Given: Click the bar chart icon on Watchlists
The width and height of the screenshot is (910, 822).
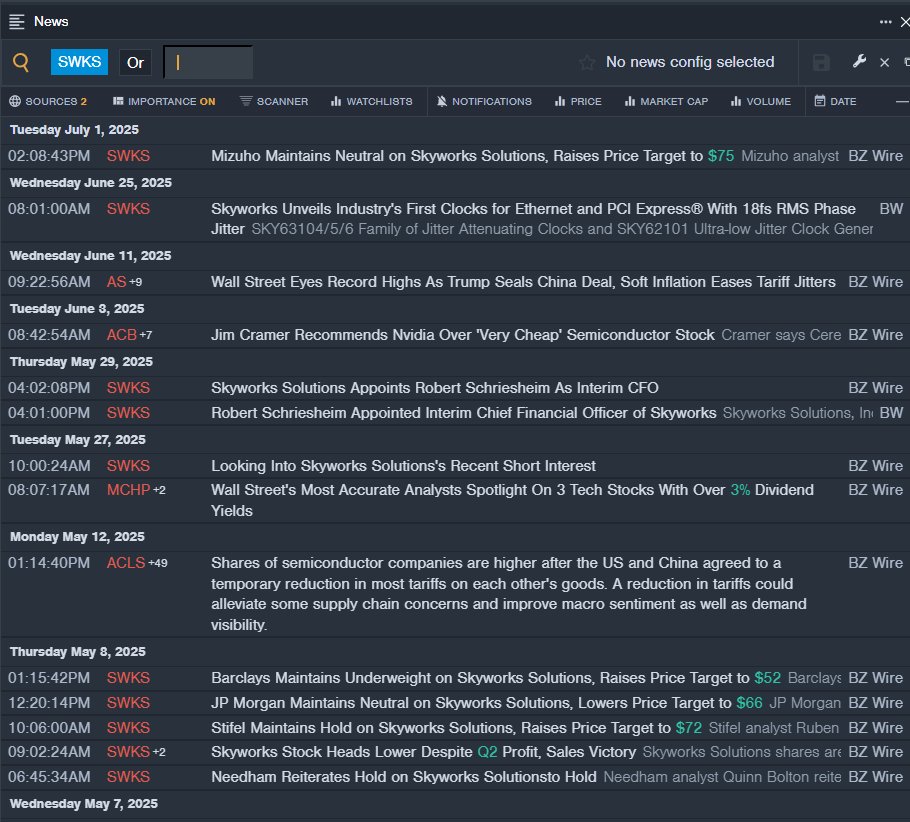Looking at the screenshot, I should 336,101.
